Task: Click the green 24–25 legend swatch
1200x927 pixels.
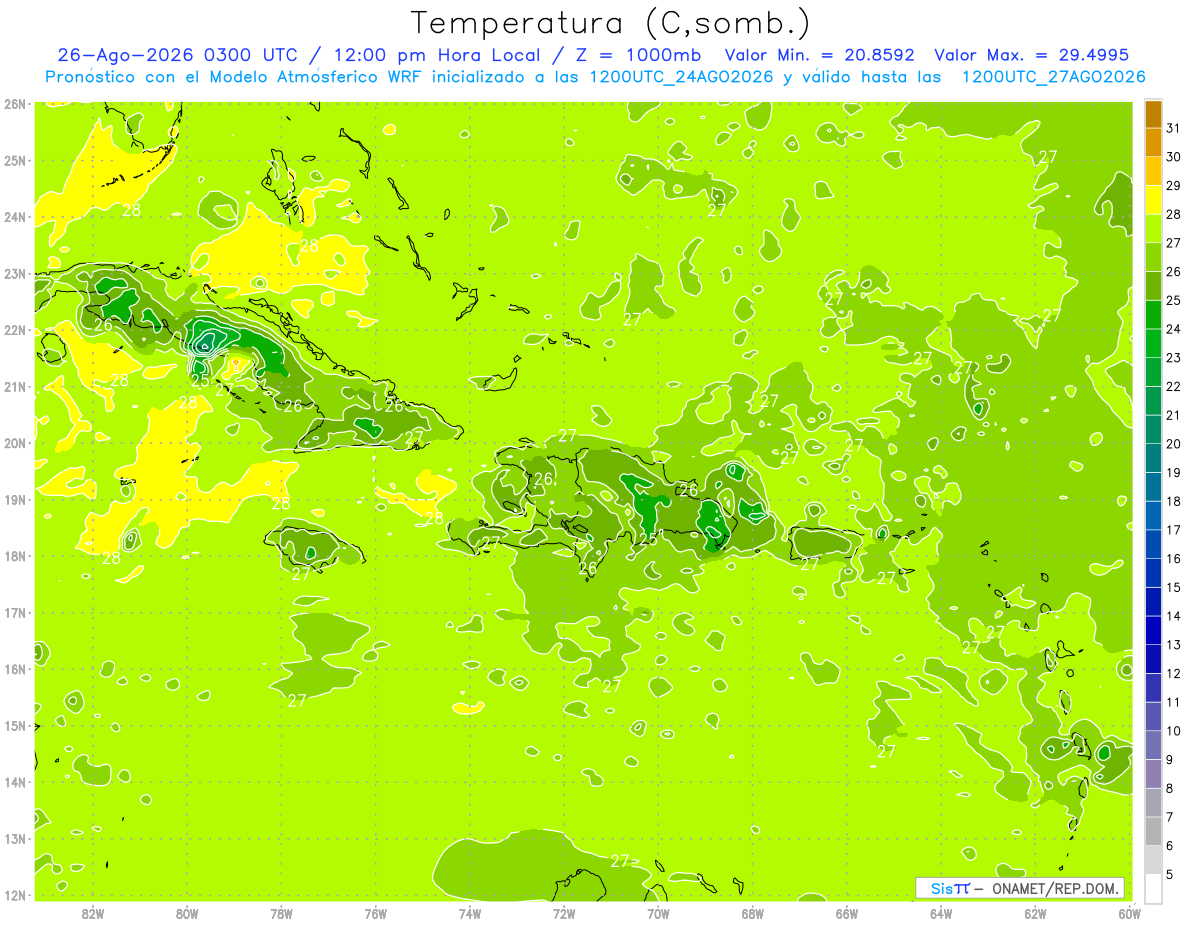Action: (x=1153, y=314)
